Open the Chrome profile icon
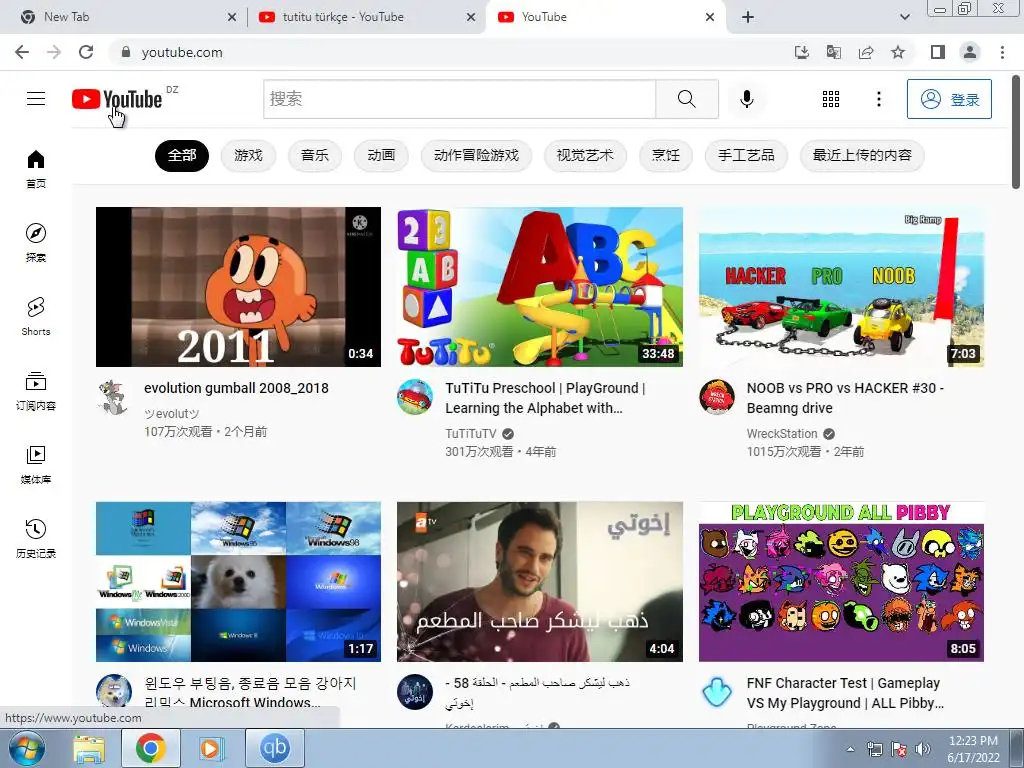1024x768 pixels. tap(970, 52)
